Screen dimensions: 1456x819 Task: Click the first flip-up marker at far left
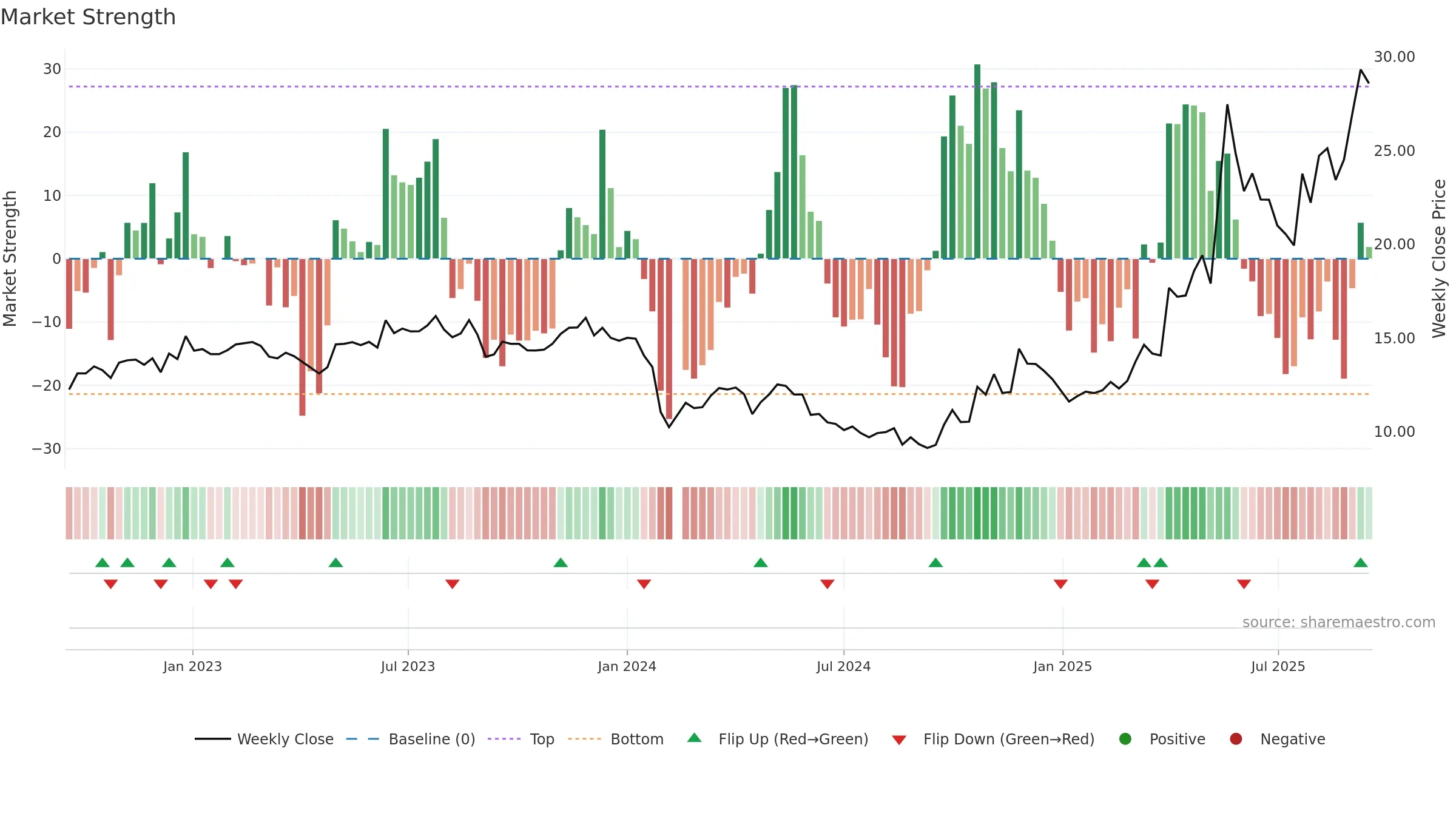point(103,562)
